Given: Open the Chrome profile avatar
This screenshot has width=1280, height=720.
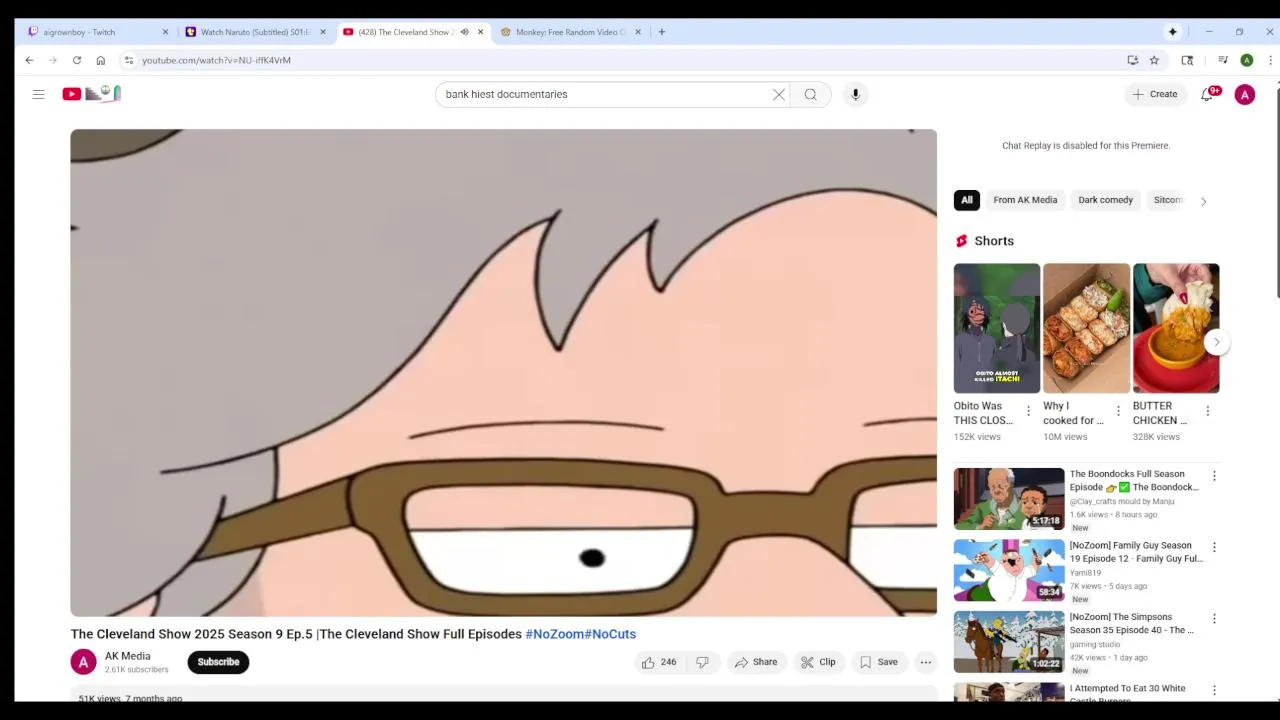Looking at the screenshot, I should (x=1247, y=60).
